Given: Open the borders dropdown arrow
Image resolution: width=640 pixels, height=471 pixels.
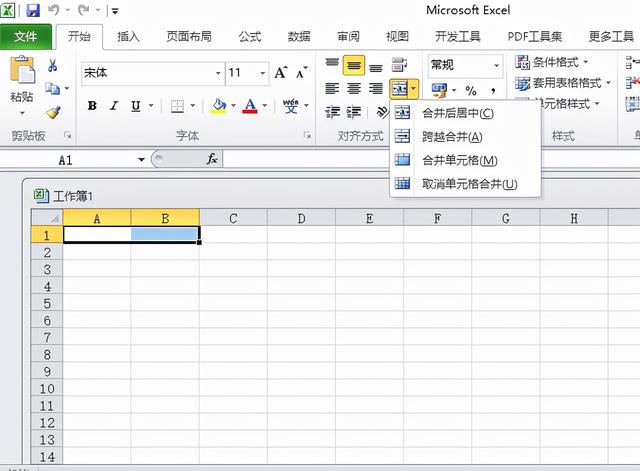Looking at the screenshot, I should pos(193,106).
